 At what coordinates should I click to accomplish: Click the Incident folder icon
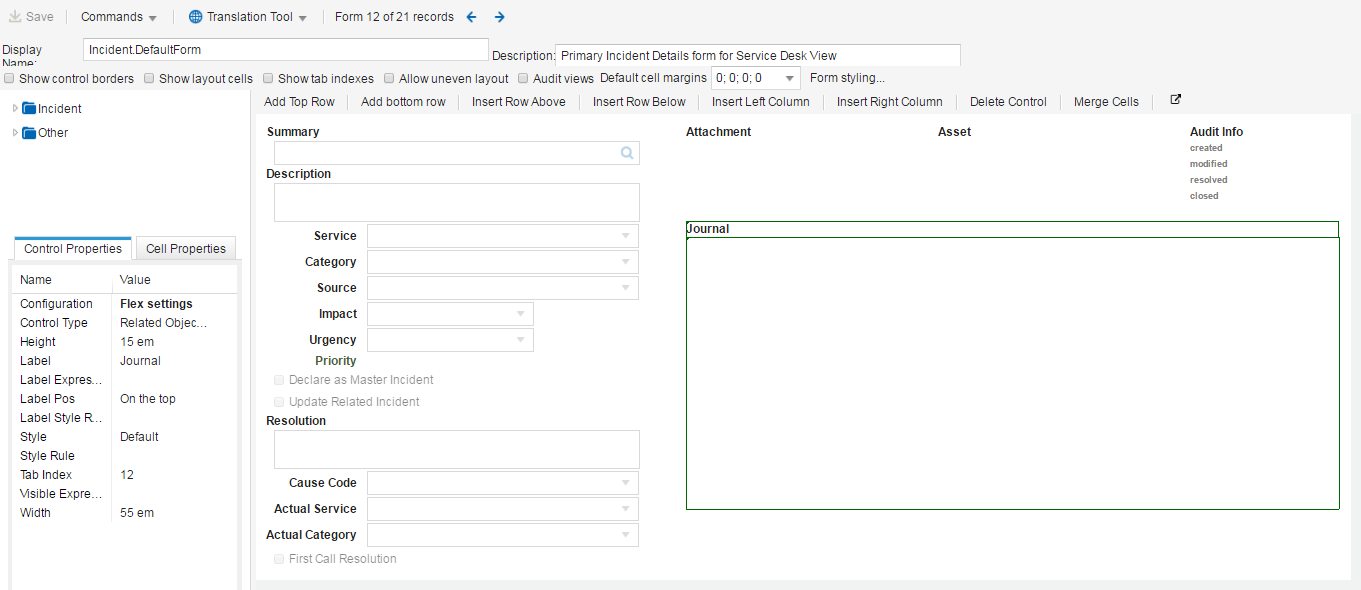point(29,109)
